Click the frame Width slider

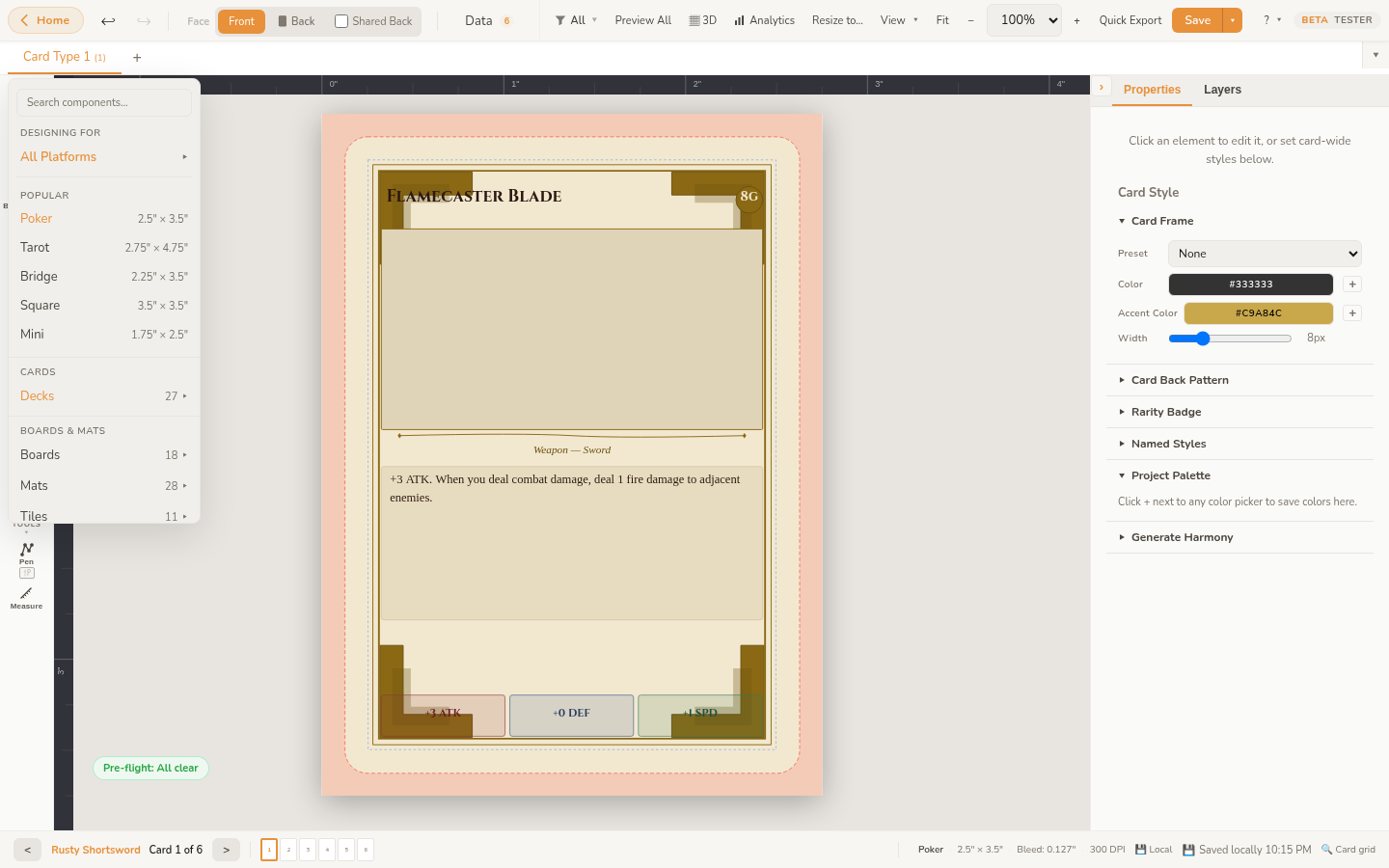1230,339
